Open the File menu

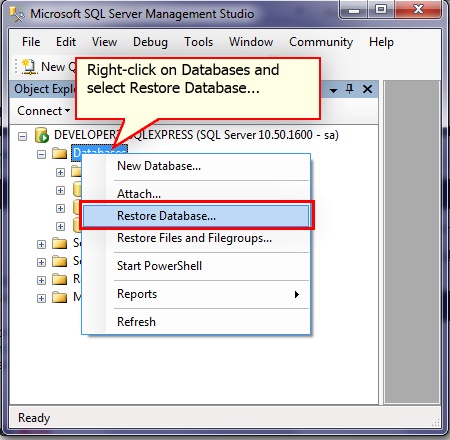point(31,42)
